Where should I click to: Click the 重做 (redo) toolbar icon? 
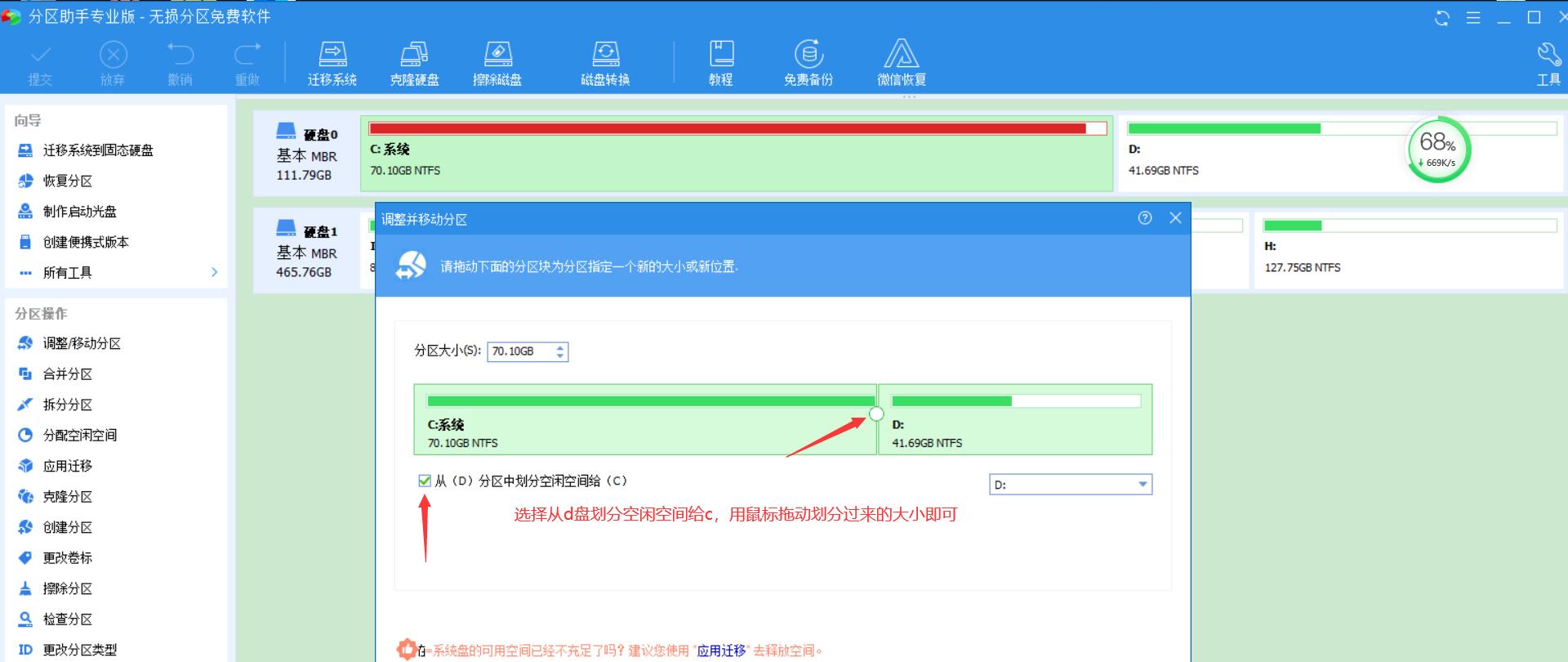point(247,64)
